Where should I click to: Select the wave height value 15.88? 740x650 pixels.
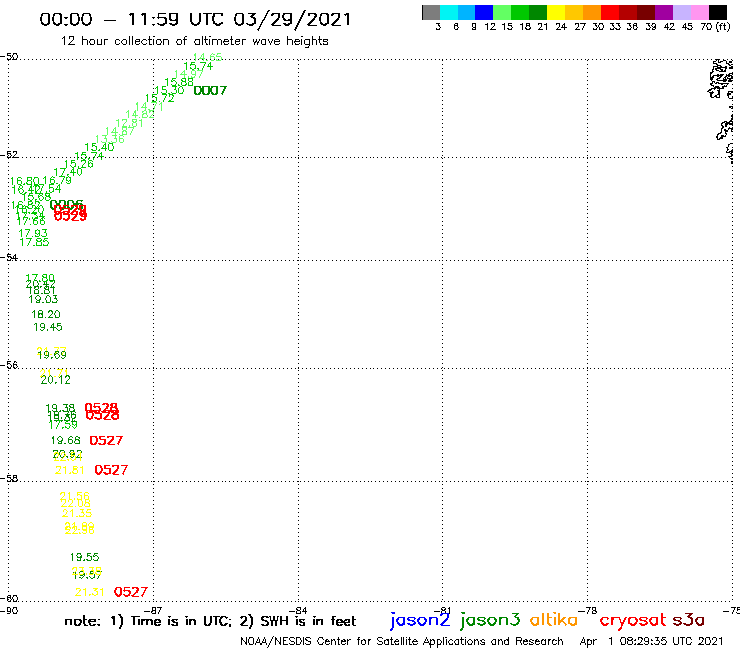(x=179, y=82)
